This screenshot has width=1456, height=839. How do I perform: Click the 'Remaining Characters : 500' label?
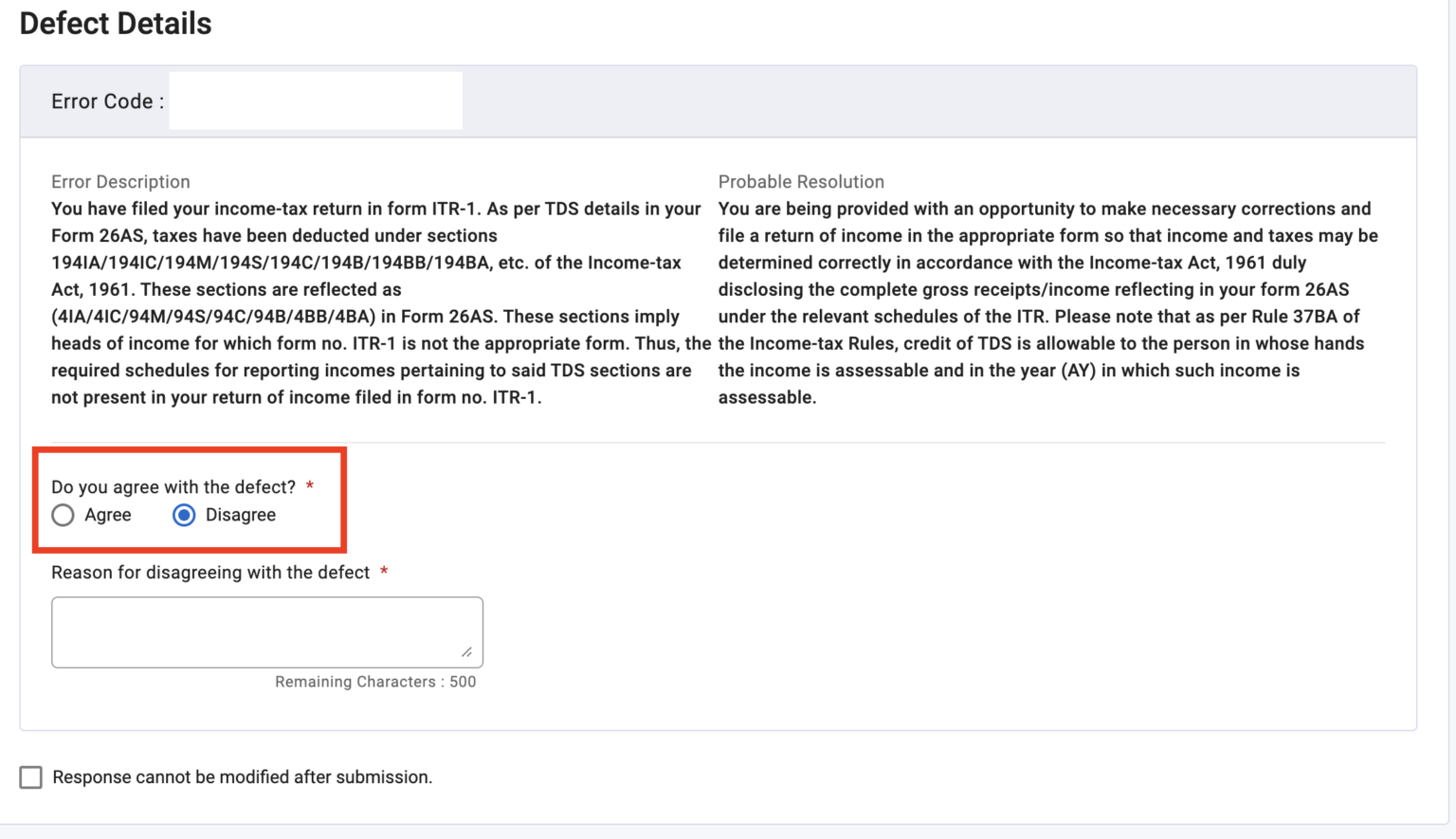coord(375,682)
